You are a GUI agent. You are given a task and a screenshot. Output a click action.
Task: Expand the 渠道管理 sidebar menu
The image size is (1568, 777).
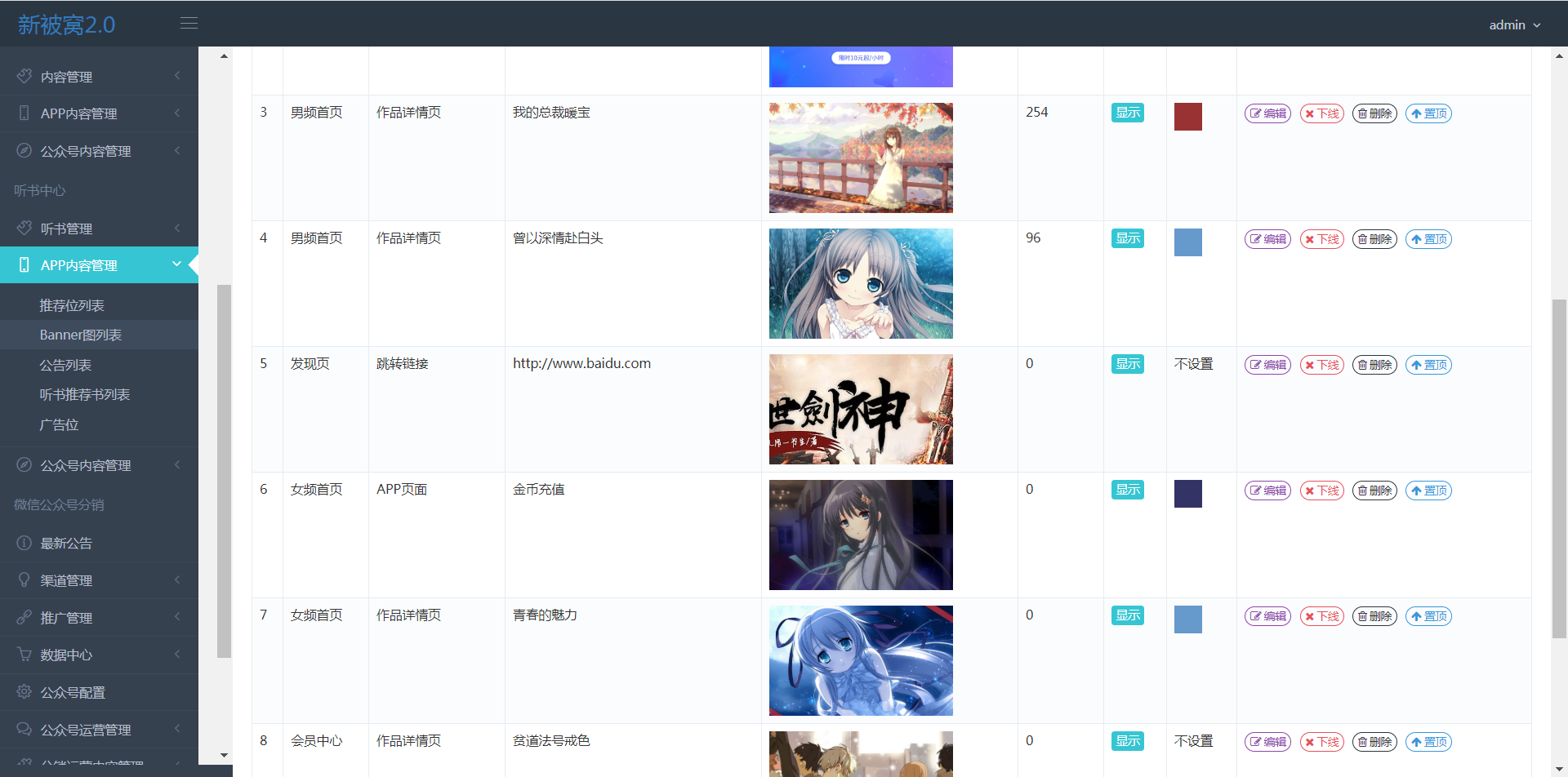pos(99,579)
